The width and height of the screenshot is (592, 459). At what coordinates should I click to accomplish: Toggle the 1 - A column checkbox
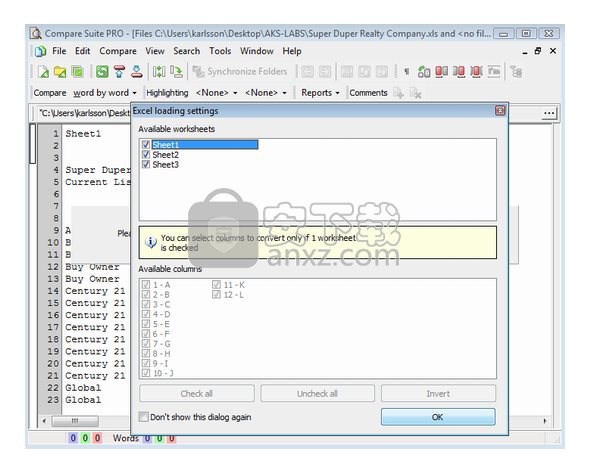coord(146,285)
